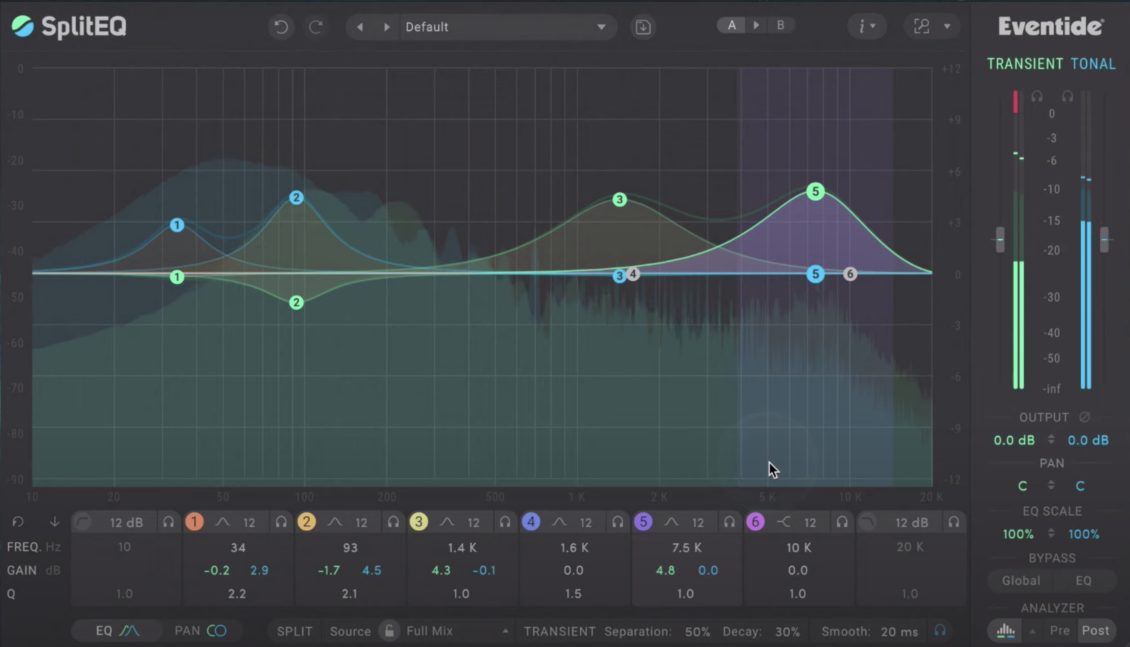This screenshot has width=1130, height=647.
Task: Open the info menu dropdown
Action: pyautogui.click(x=866, y=27)
